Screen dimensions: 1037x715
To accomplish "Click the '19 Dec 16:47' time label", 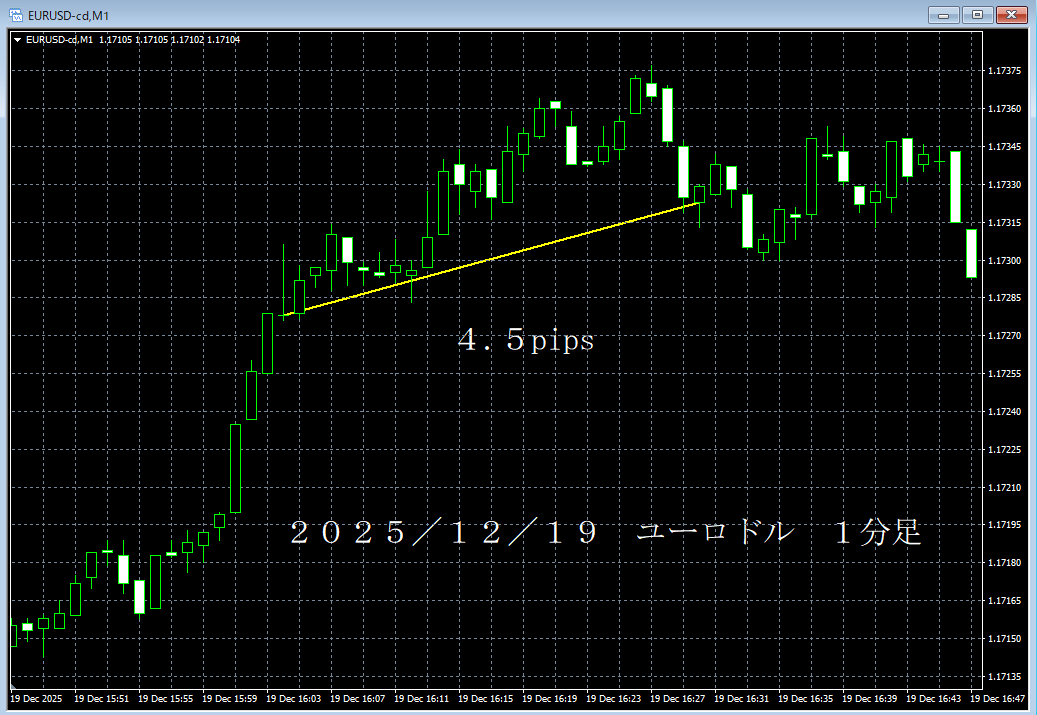I will [997, 698].
